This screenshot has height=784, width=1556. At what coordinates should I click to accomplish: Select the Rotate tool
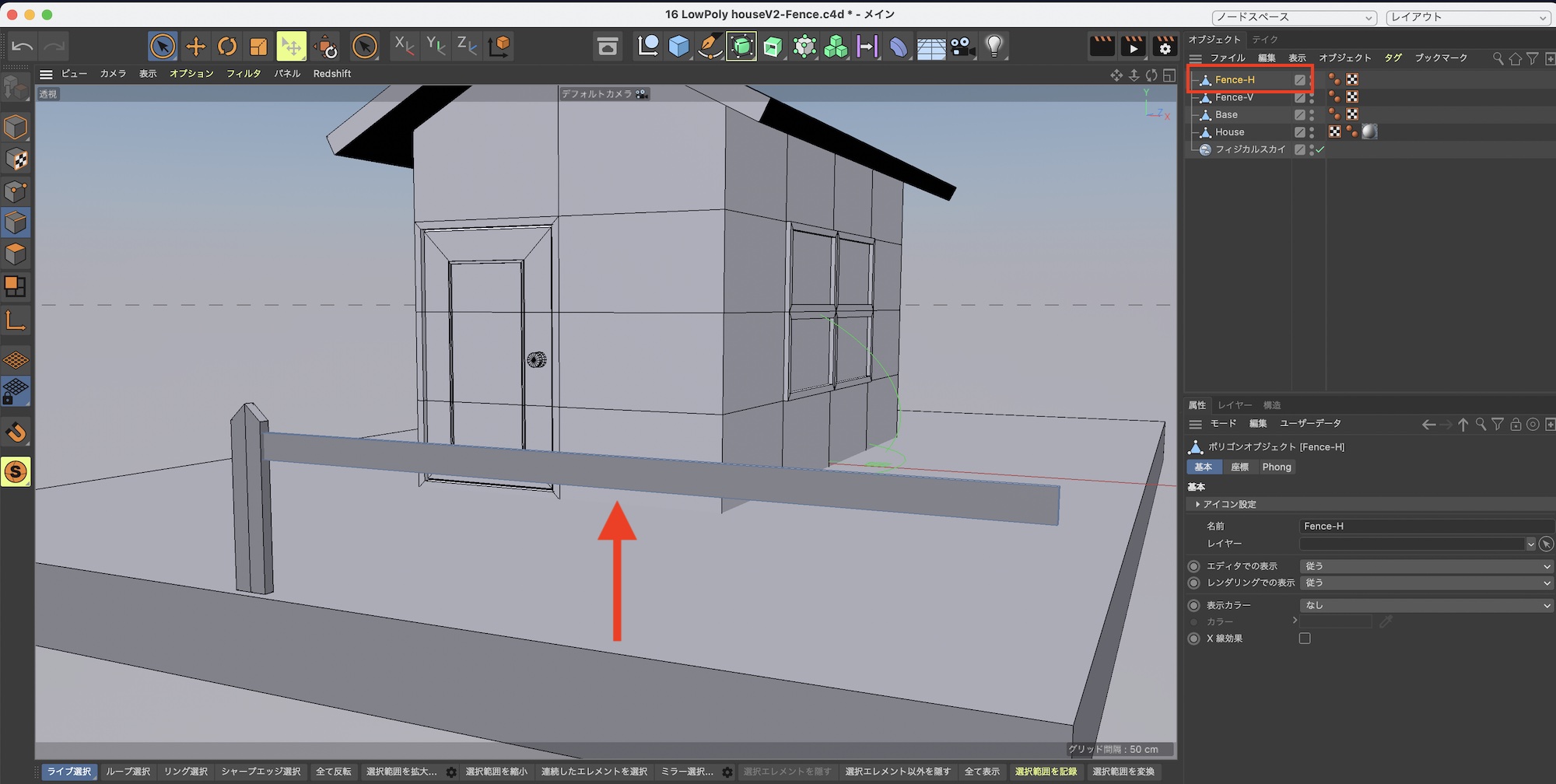[x=226, y=47]
